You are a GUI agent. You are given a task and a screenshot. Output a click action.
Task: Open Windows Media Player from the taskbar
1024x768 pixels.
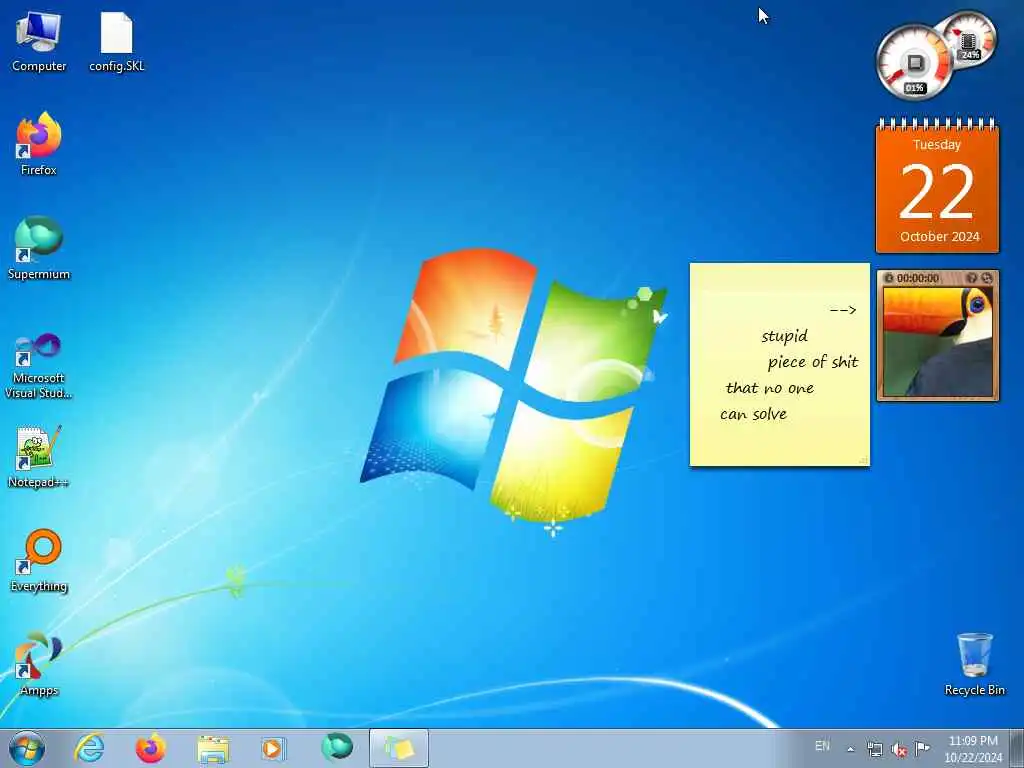click(273, 748)
